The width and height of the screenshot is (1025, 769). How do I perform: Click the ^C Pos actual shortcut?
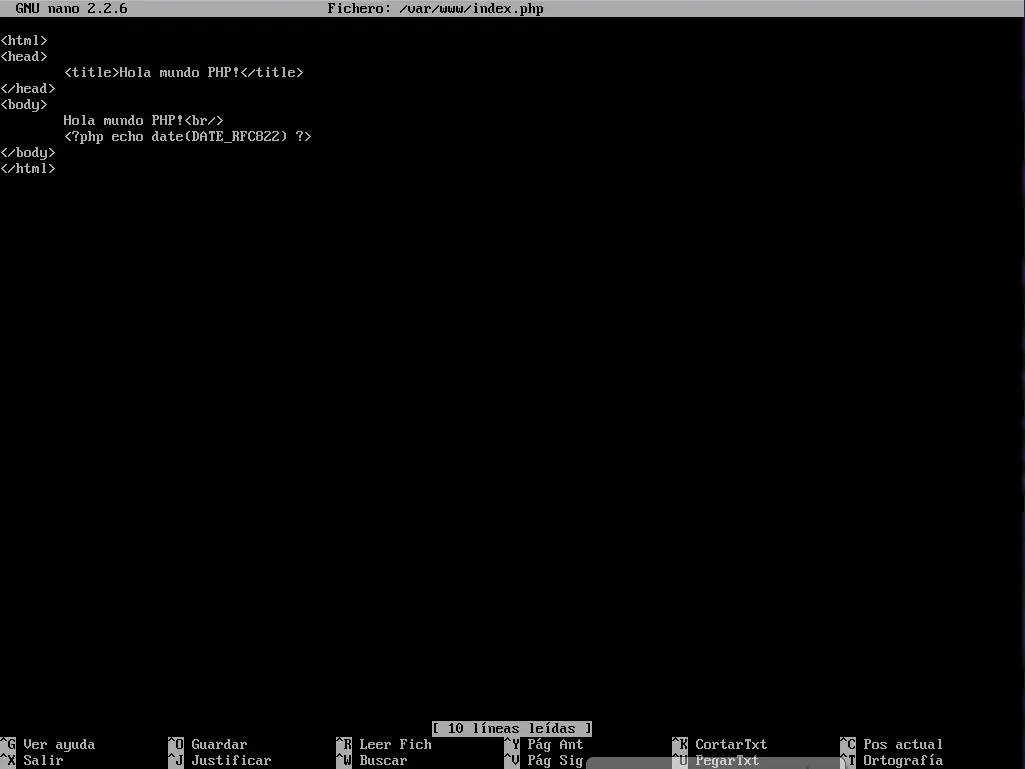(x=892, y=745)
